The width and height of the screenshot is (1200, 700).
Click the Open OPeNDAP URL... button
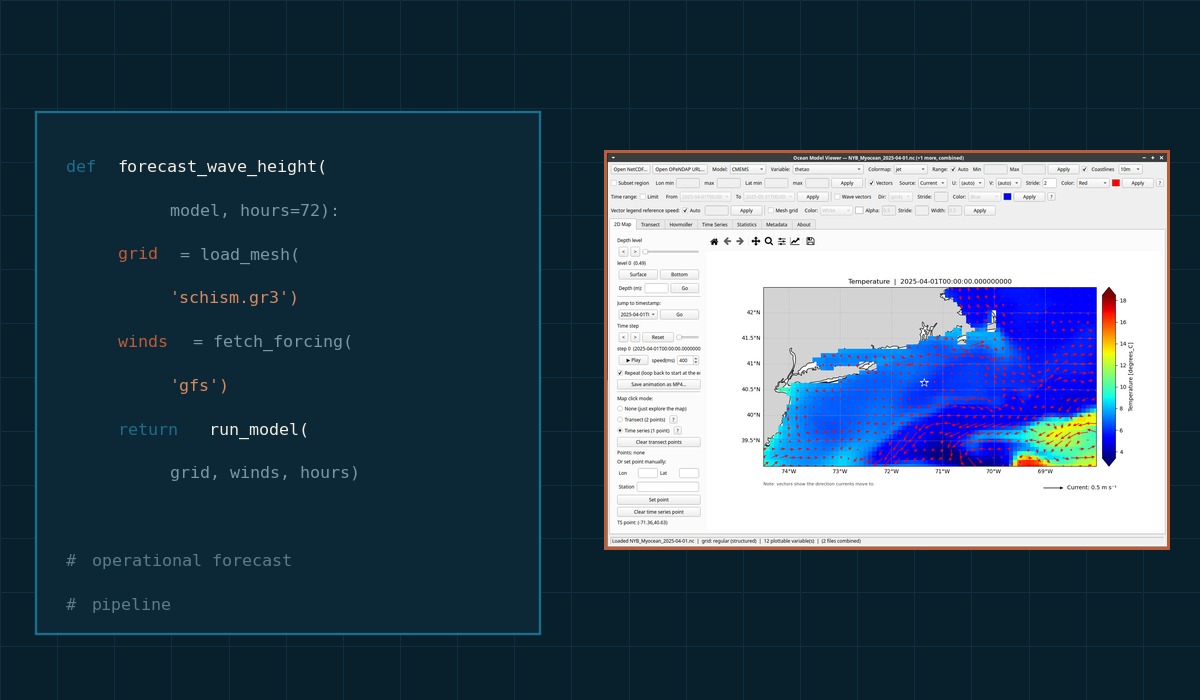click(x=680, y=169)
